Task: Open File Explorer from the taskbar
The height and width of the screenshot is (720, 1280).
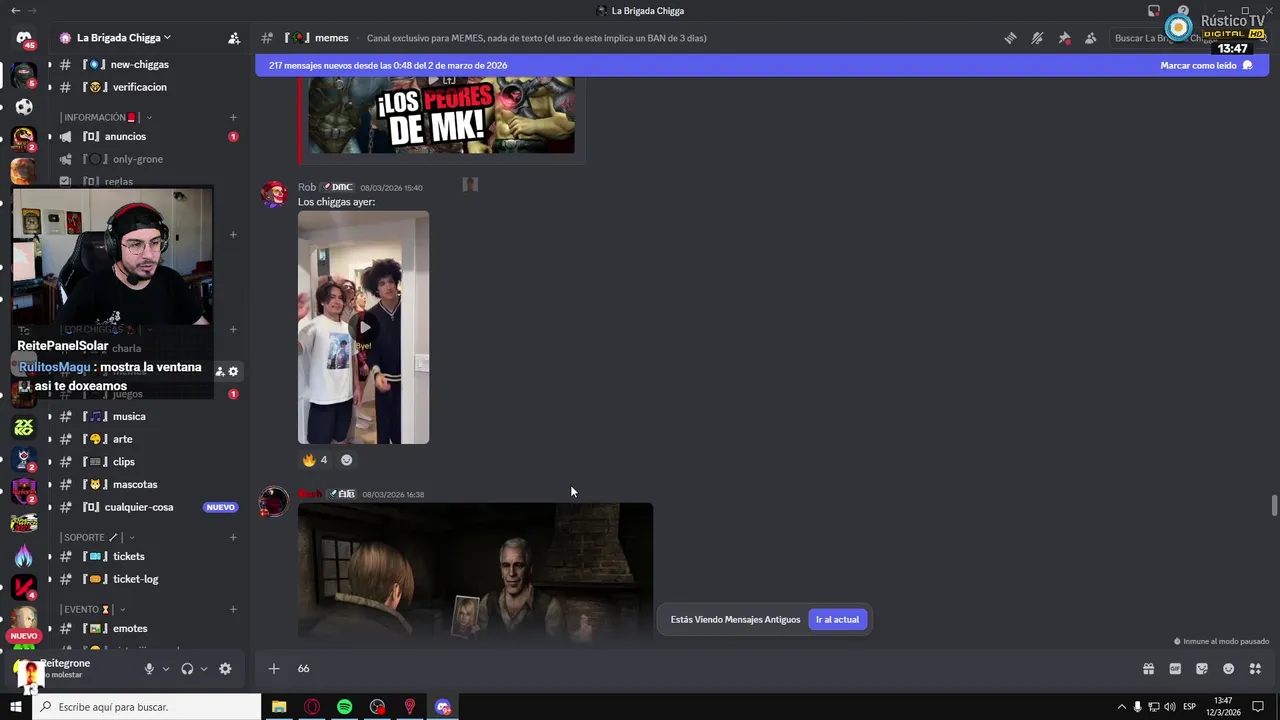Action: pyautogui.click(x=279, y=707)
